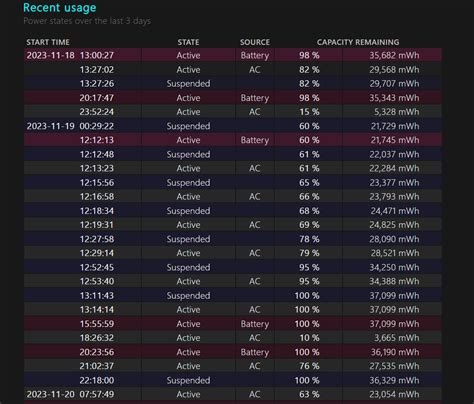Image resolution: width=474 pixels, height=404 pixels.
Task: Select the 24,471 mWh value
Action: pyautogui.click(x=395, y=211)
